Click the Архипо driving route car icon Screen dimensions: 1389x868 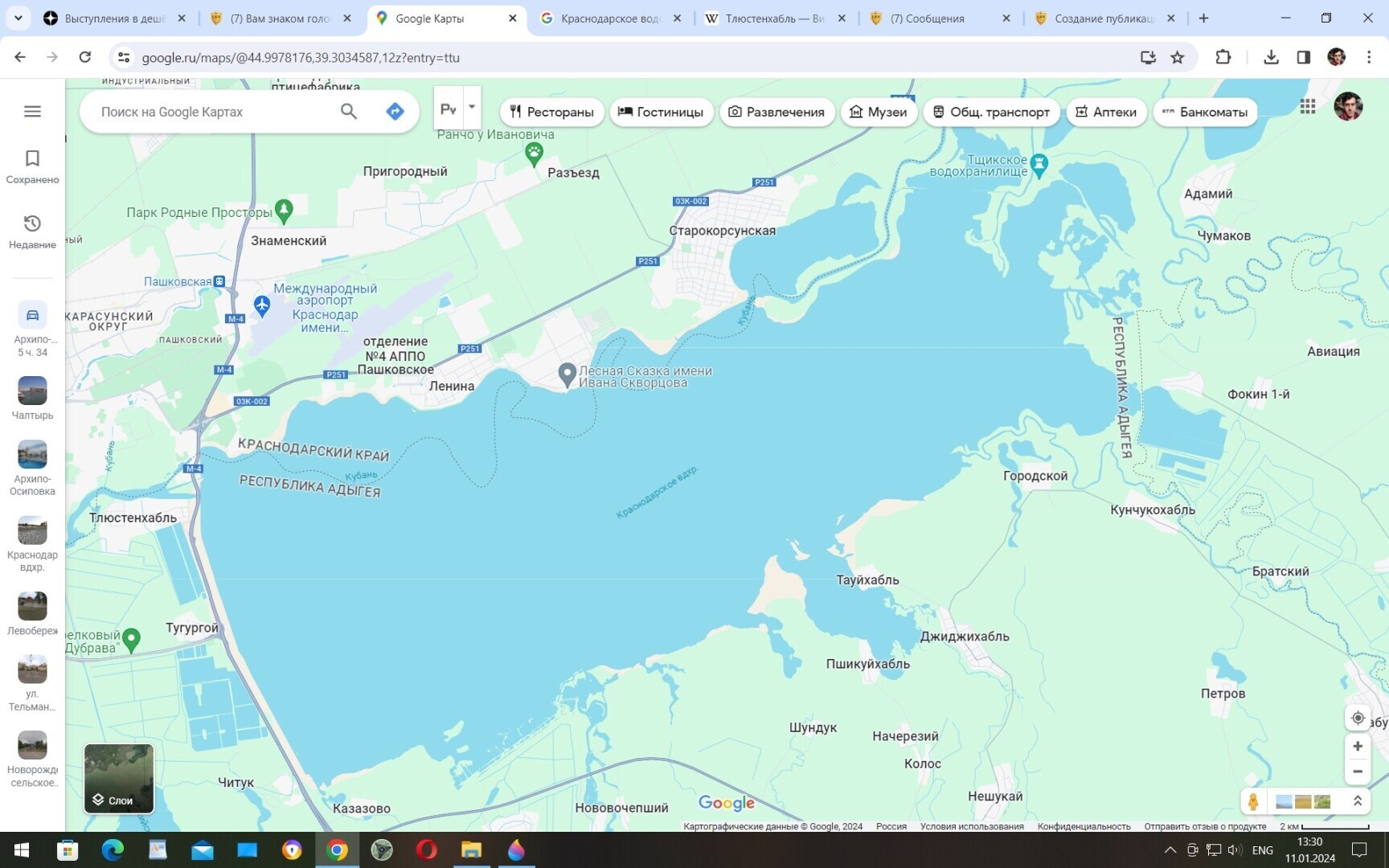[32, 314]
